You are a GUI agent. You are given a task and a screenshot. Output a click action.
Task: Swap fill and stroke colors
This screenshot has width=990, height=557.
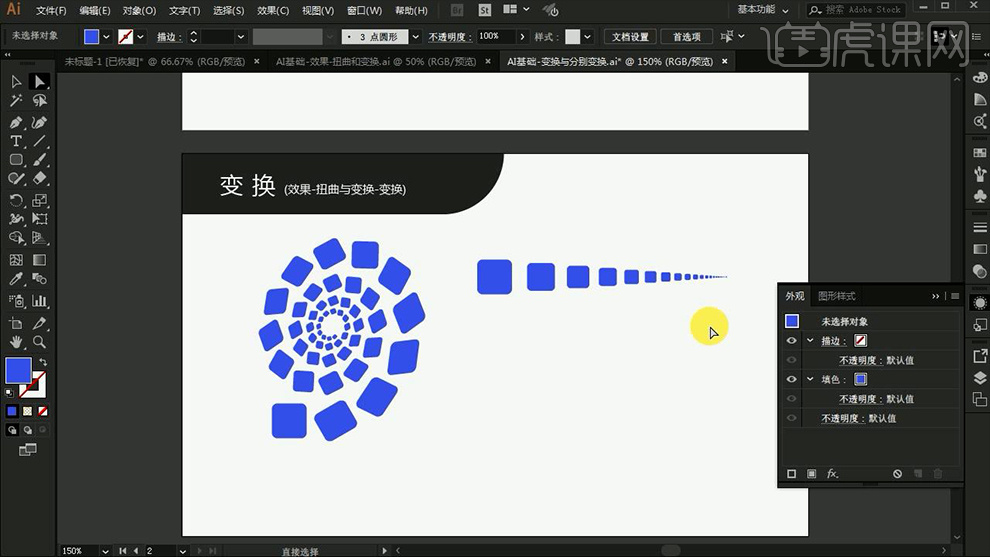(43, 362)
